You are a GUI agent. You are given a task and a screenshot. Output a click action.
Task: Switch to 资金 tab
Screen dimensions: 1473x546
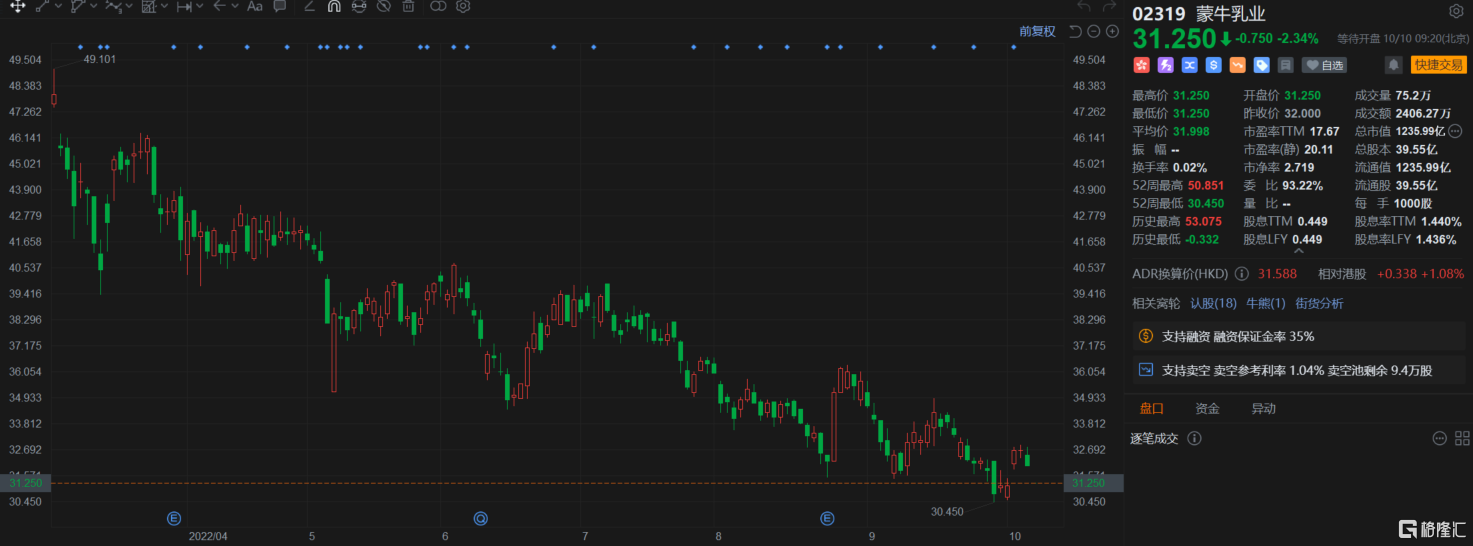coord(1207,408)
